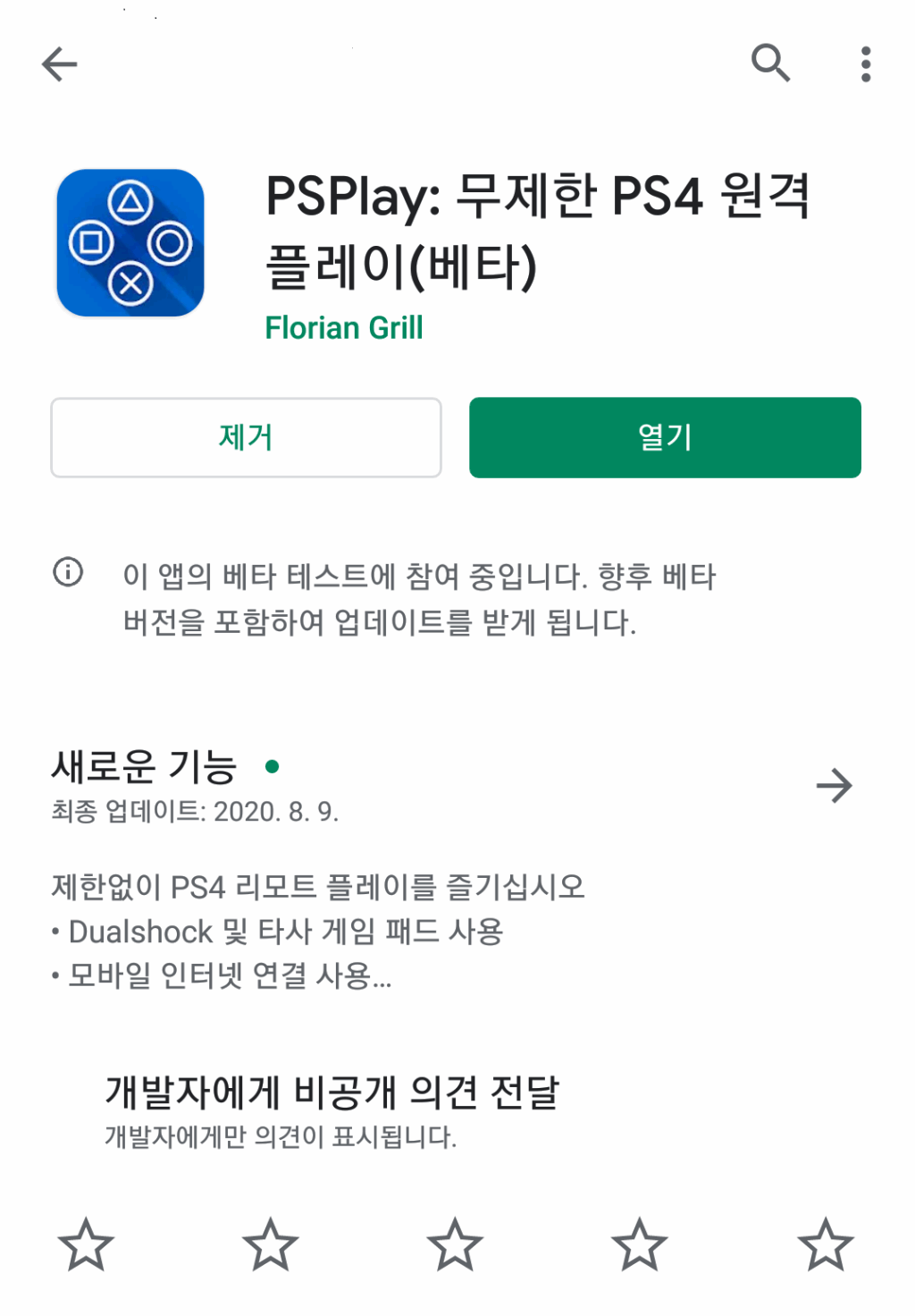
Task: Rate three stars
Action: pyautogui.click(x=455, y=1244)
